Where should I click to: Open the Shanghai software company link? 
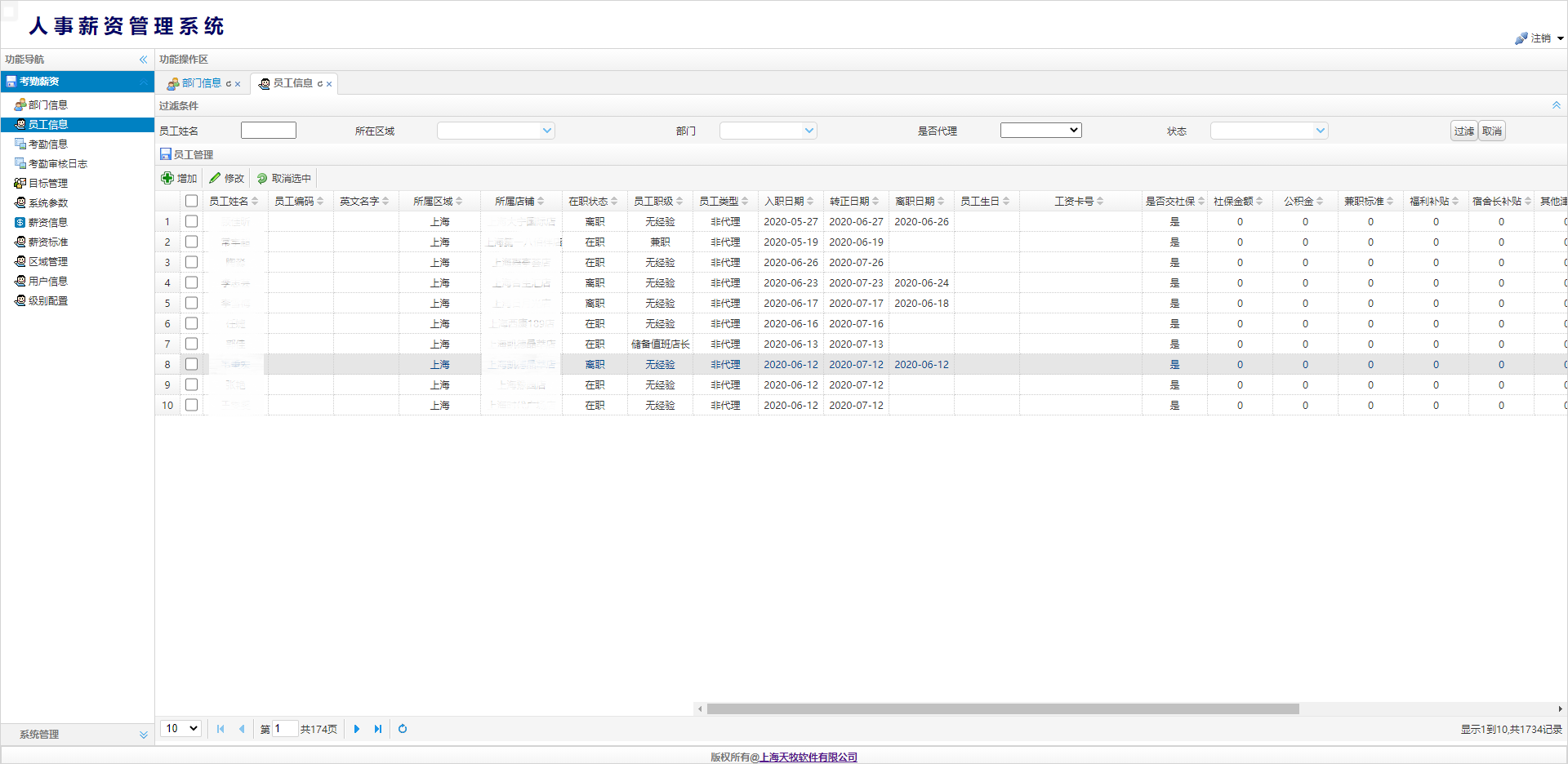pyautogui.click(x=808, y=757)
